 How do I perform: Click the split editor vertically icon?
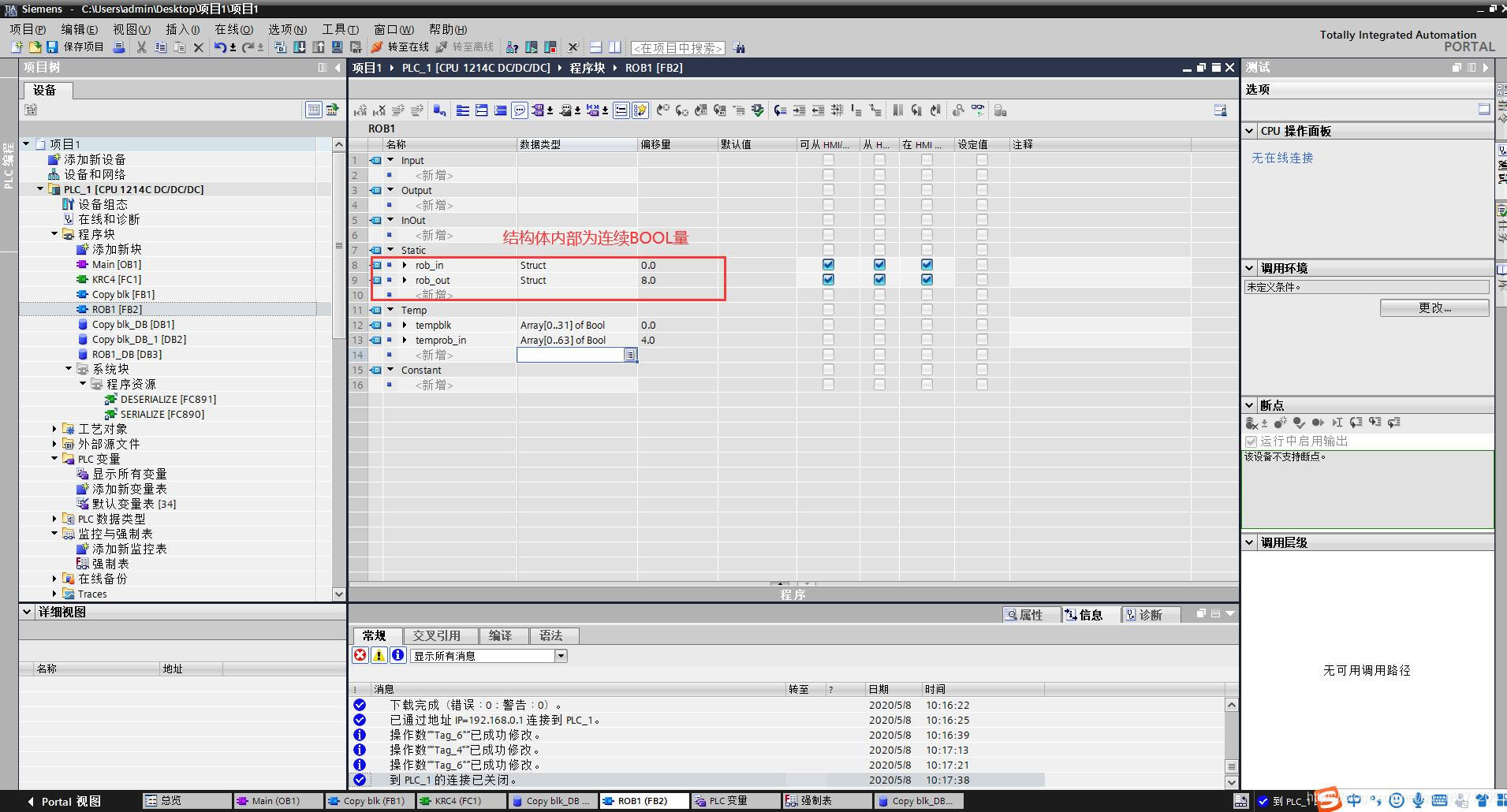(x=614, y=47)
